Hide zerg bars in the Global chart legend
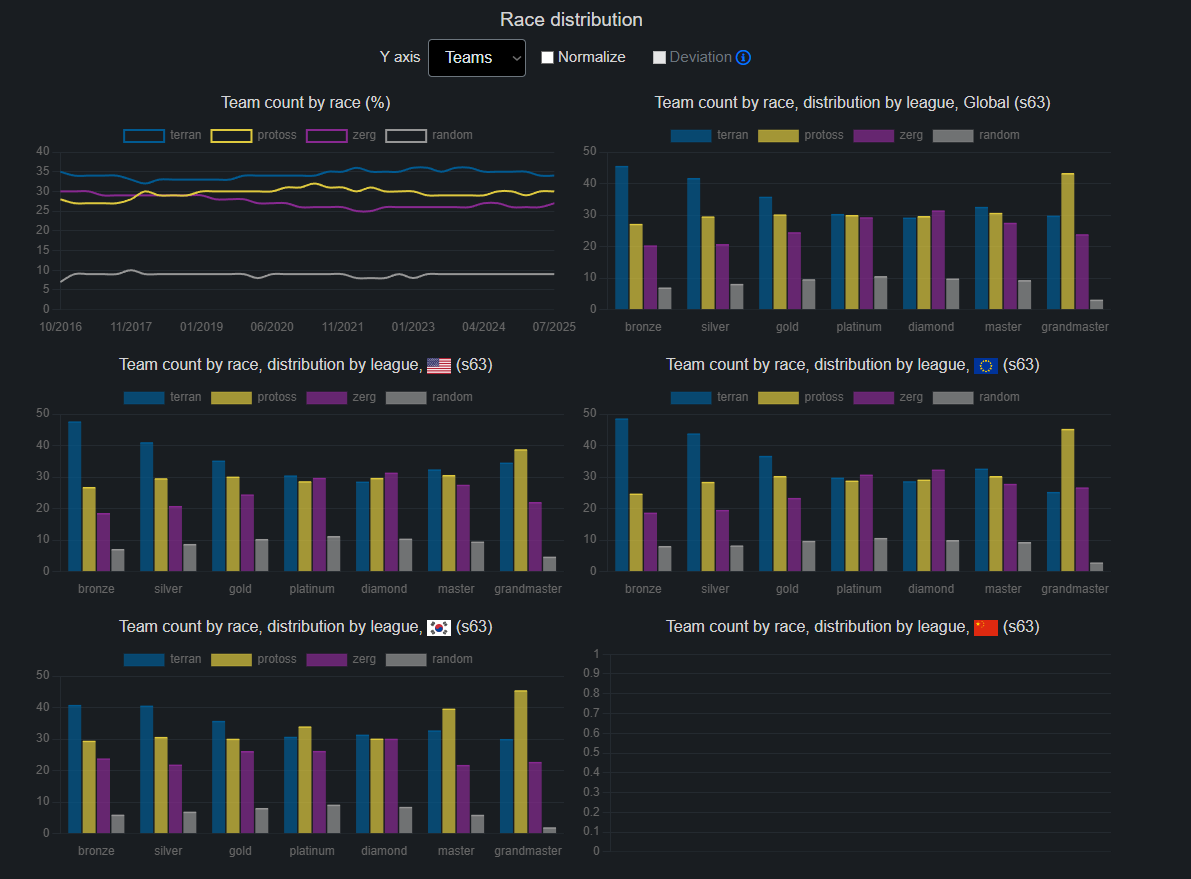This screenshot has width=1191, height=879. point(888,135)
